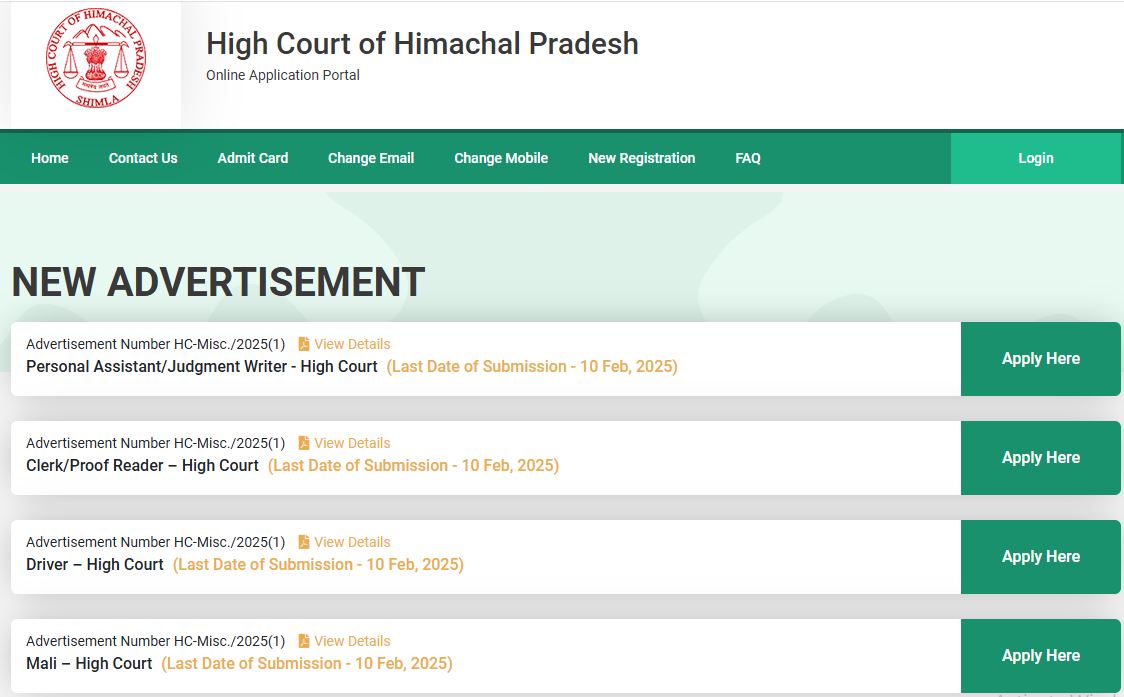The height and width of the screenshot is (697, 1124).
Task: Select Change Mobile in navigation bar
Action: tap(501, 158)
